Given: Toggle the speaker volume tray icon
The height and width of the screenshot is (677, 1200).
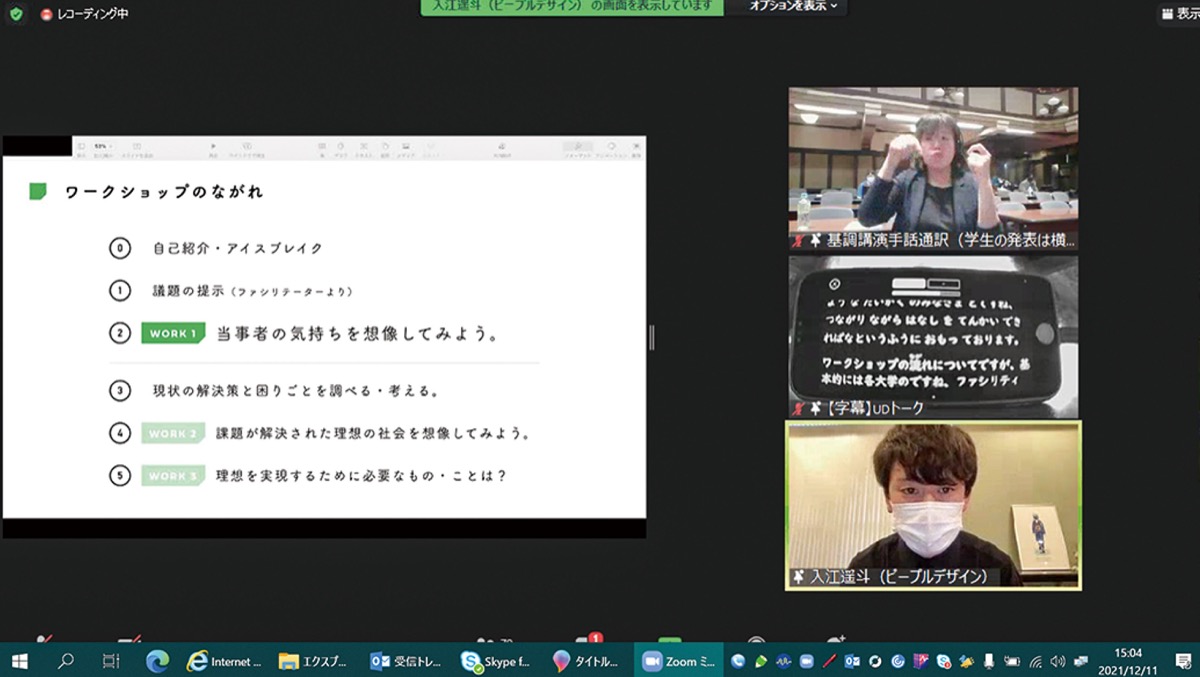Looking at the screenshot, I should (x=1058, y=661).
